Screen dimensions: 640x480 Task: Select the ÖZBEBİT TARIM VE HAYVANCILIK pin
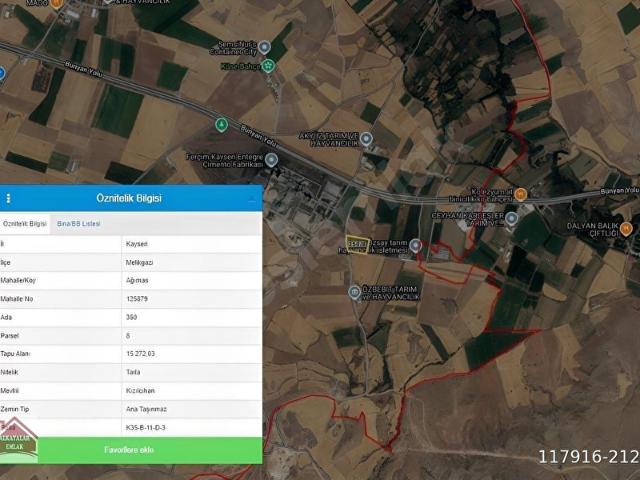[354, 292]
